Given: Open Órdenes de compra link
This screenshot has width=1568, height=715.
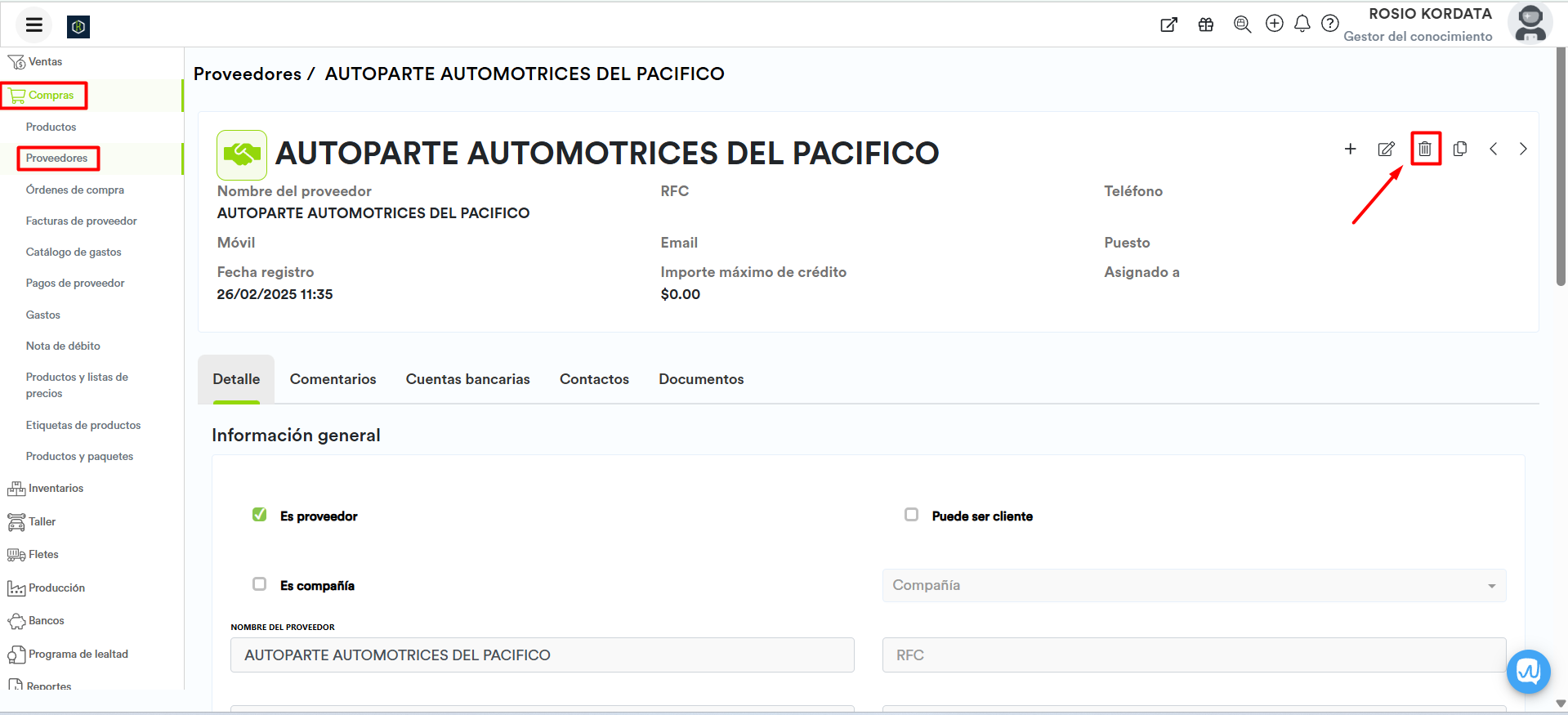Looking at the screenshot, I should tap(75, 190).
